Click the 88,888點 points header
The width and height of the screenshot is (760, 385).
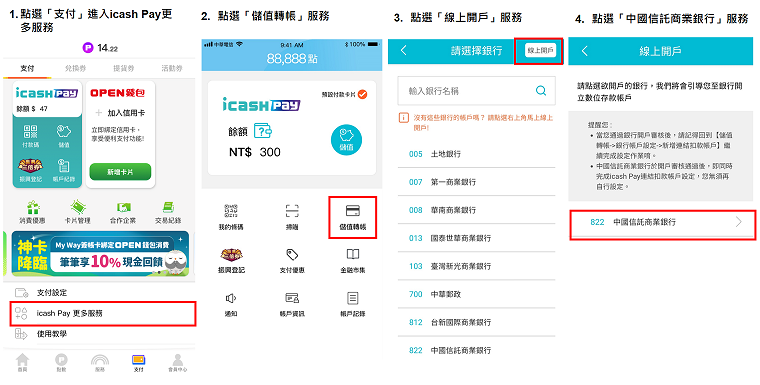click(292, 59)
